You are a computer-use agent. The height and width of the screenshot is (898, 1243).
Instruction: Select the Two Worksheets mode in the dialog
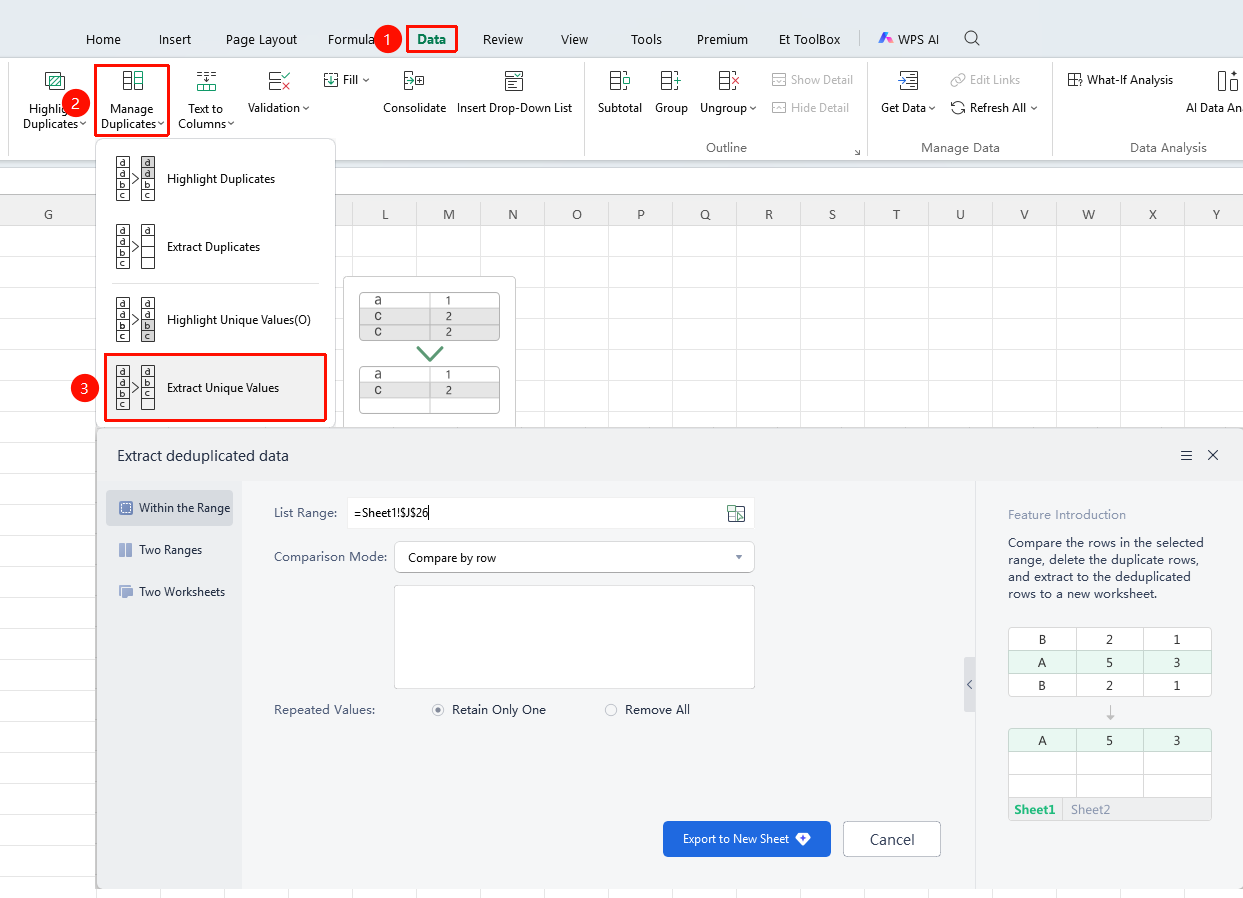pyautogui.click(x=169, y=592)
